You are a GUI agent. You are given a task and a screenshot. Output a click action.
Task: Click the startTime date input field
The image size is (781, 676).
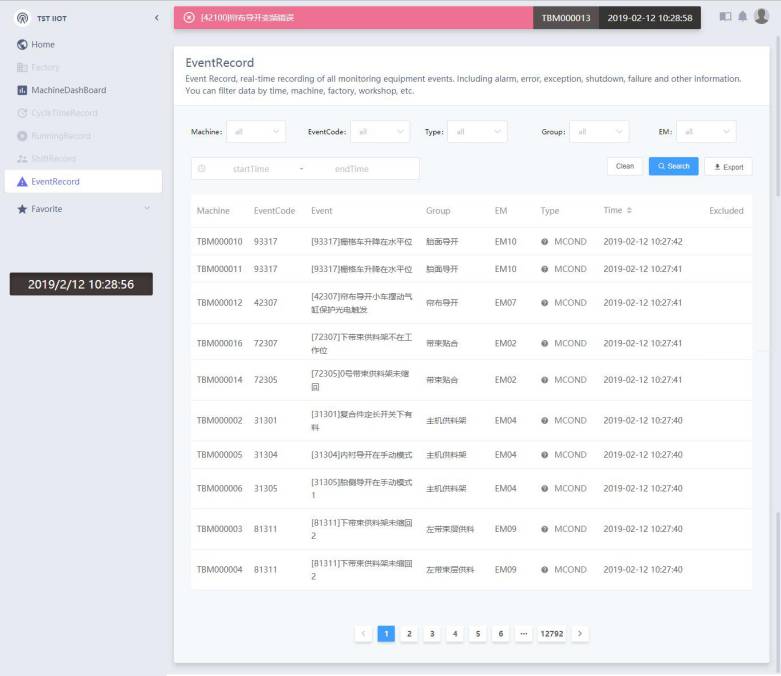point(251,169)
